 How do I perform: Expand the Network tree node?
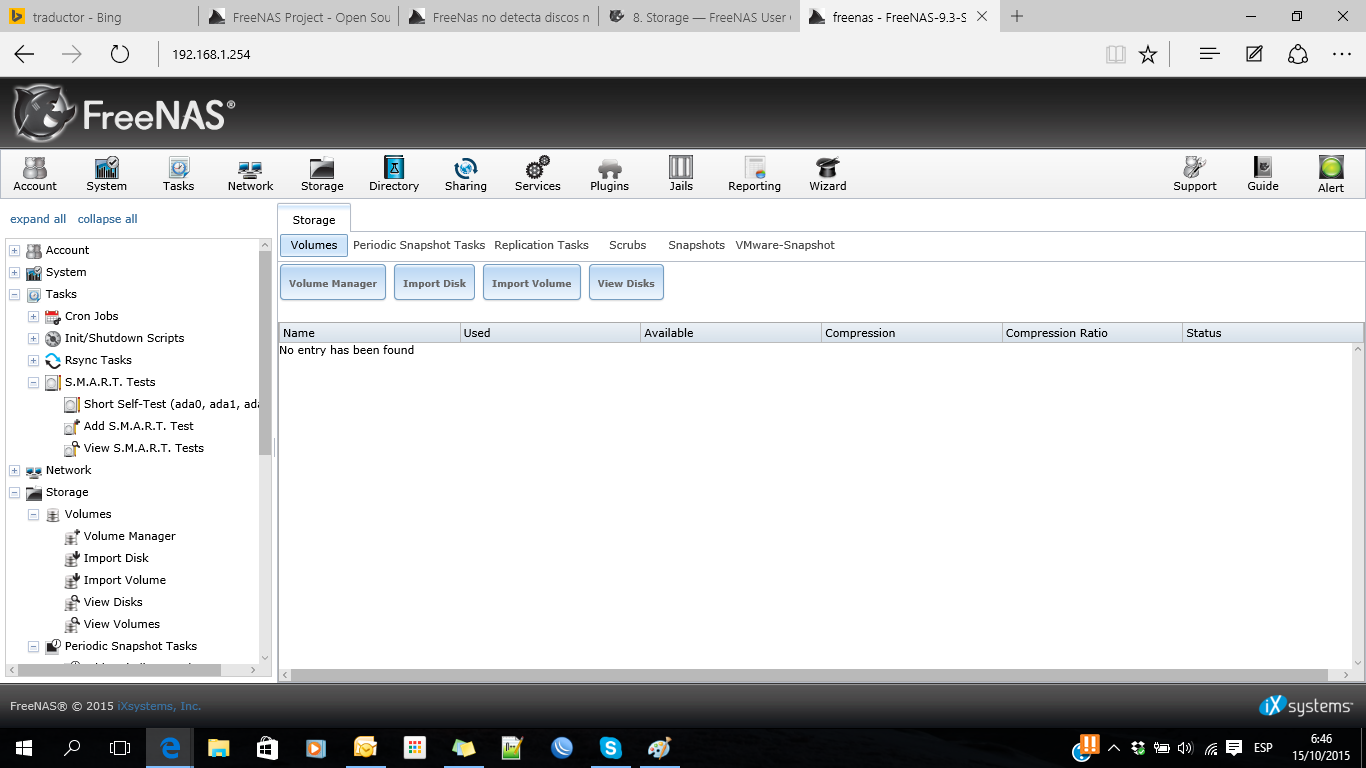pos(15,470)
